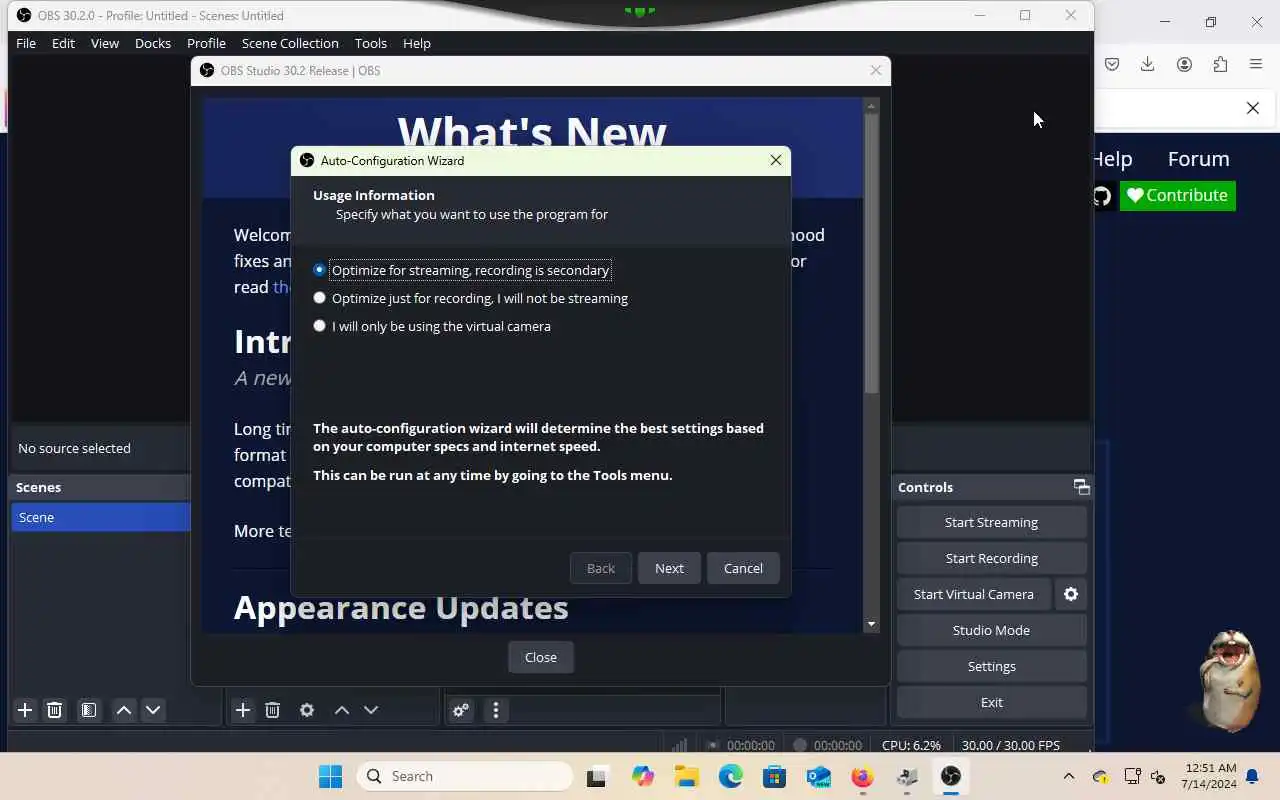
Task: Move scene down arrow in Scenes dock
Action: click(153, 710)
